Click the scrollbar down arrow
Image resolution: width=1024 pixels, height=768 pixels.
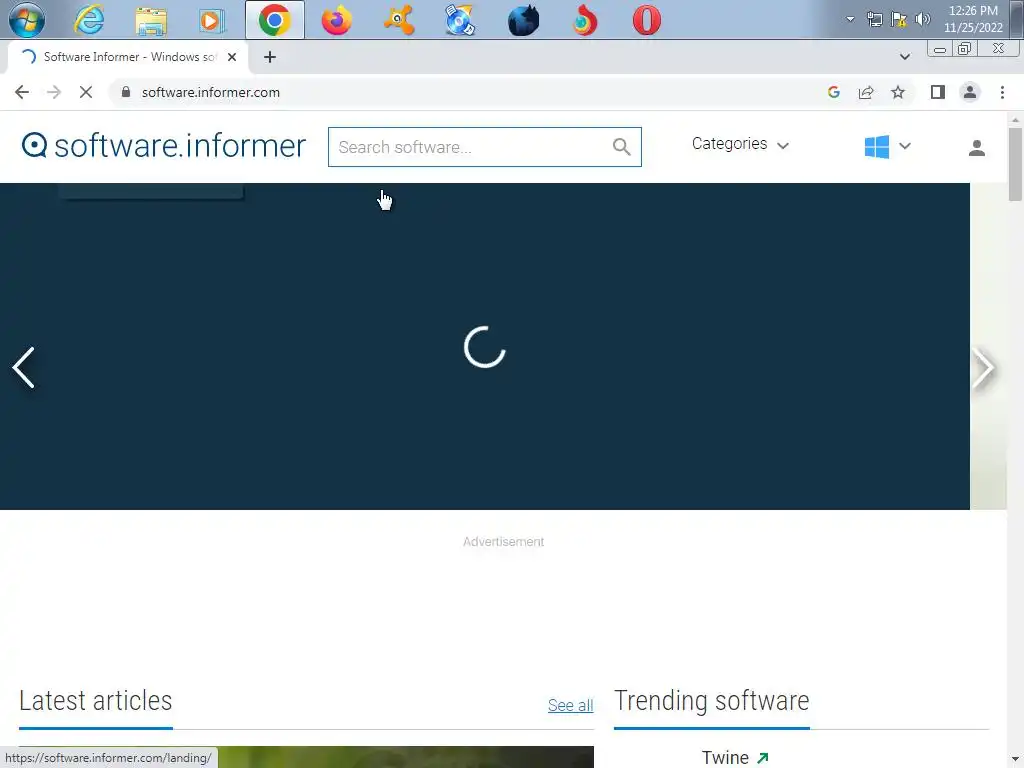pyautogui.click(x=1015, y=761)
